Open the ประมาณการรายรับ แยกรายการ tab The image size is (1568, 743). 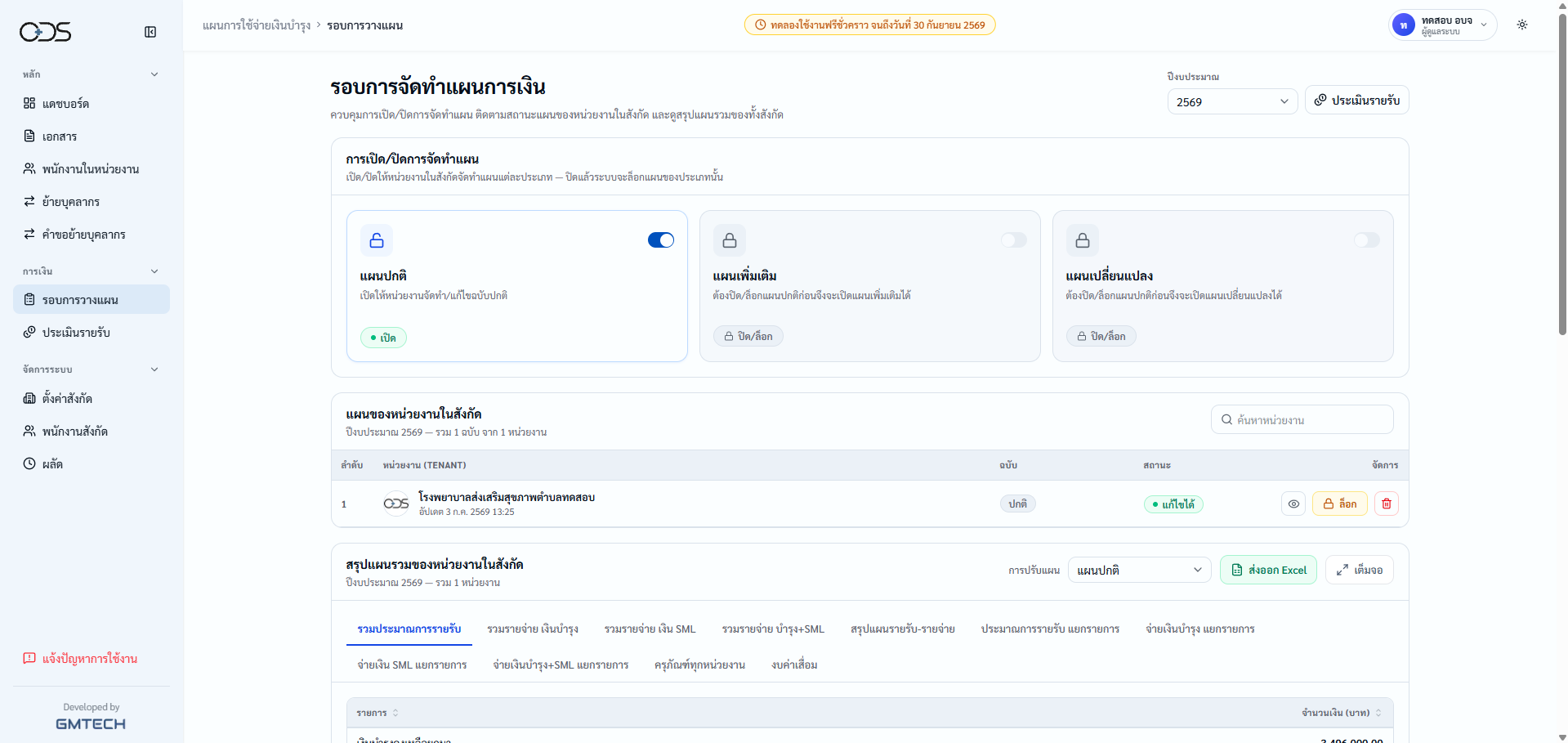tap(1050, 629)
